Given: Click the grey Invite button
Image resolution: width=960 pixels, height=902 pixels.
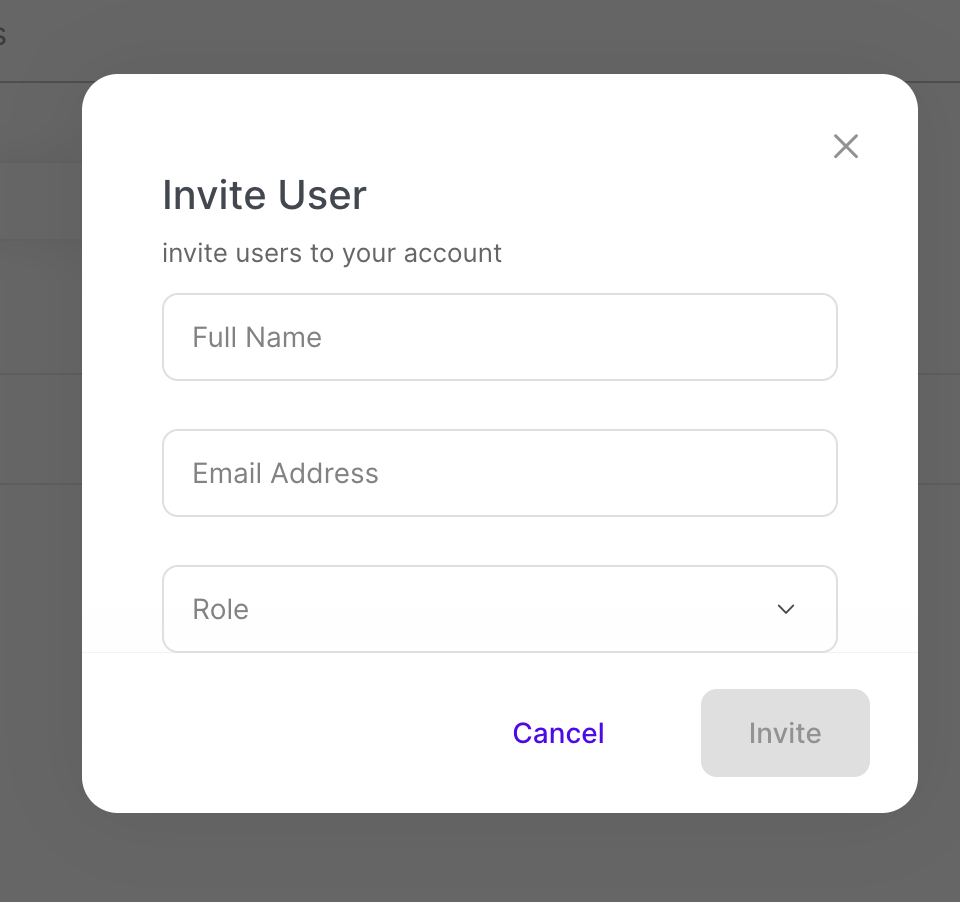Looking at the screenshot, I should point(785,733).
